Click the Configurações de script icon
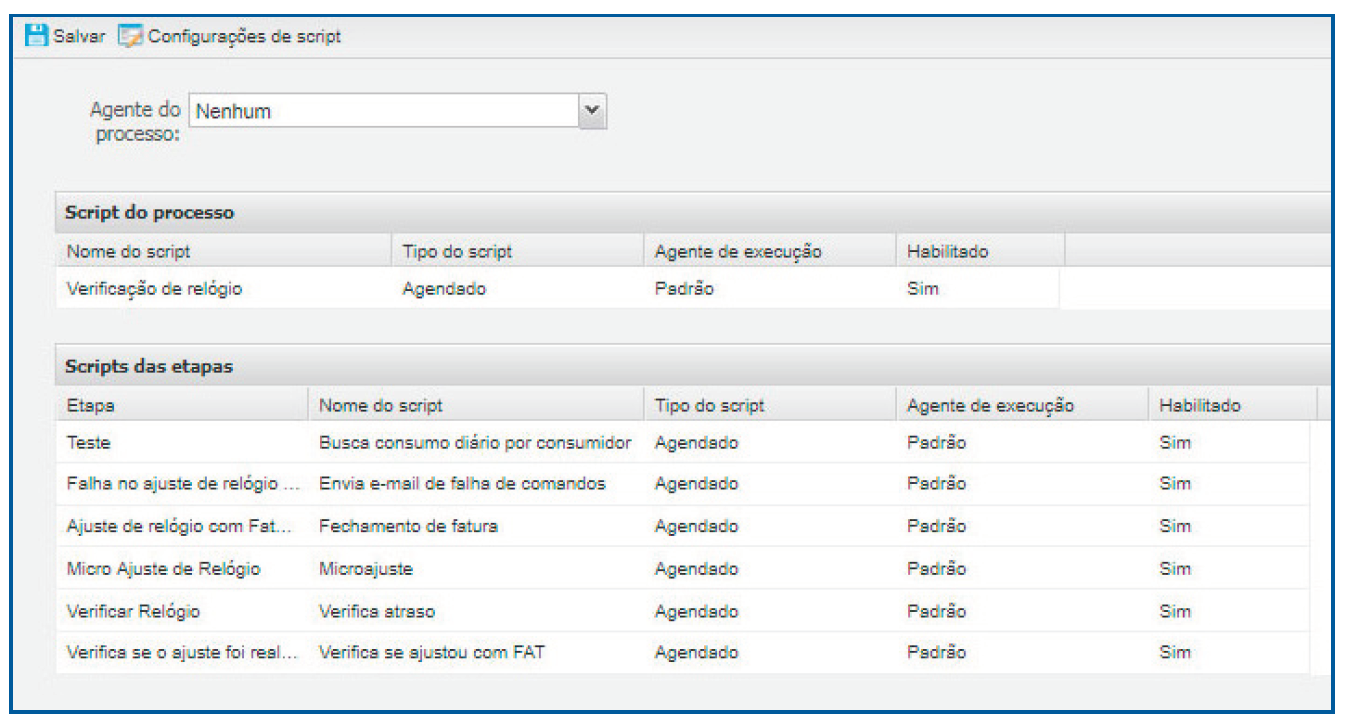Viewport: 1345px width, 728px height. tap(130, 36)
